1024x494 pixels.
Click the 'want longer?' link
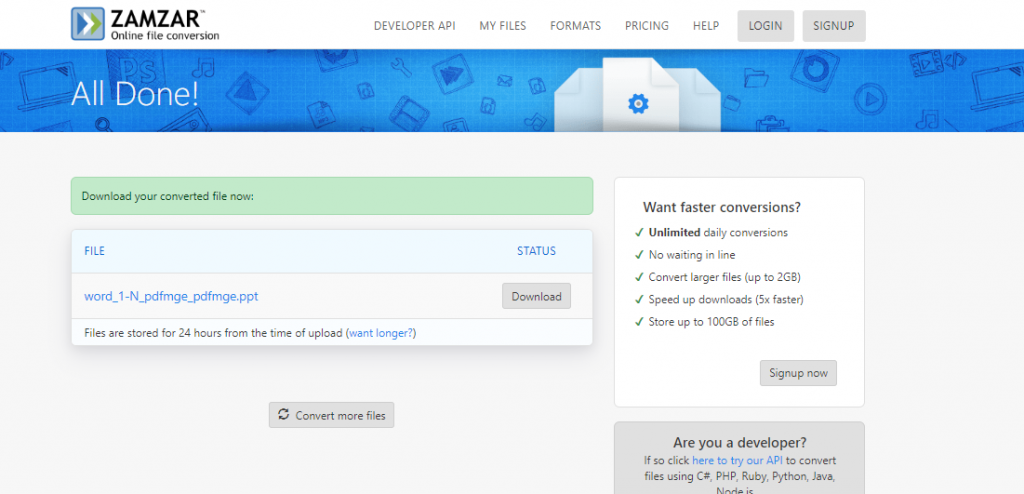click(381, 333)
